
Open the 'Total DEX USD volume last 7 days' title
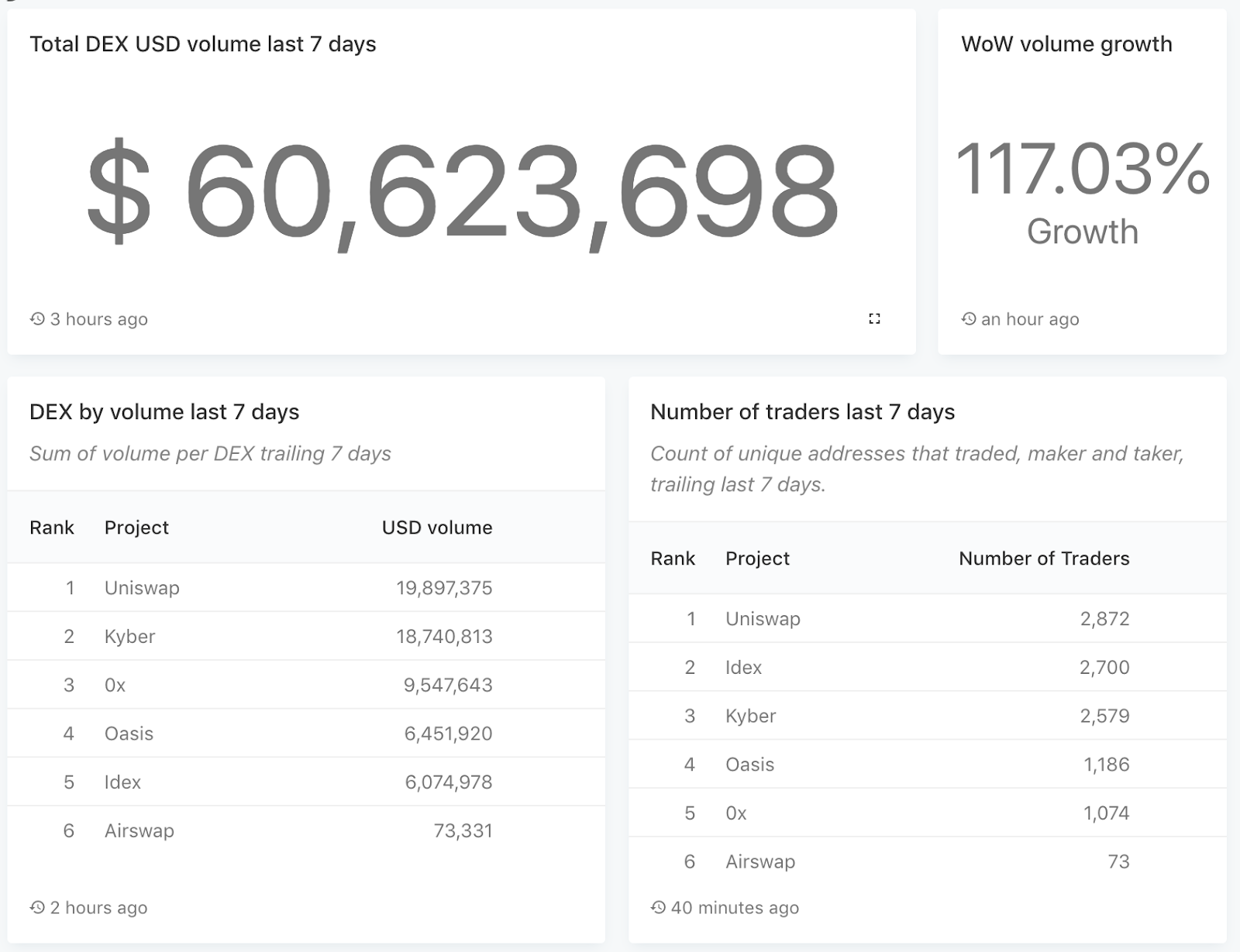[203, 44]
